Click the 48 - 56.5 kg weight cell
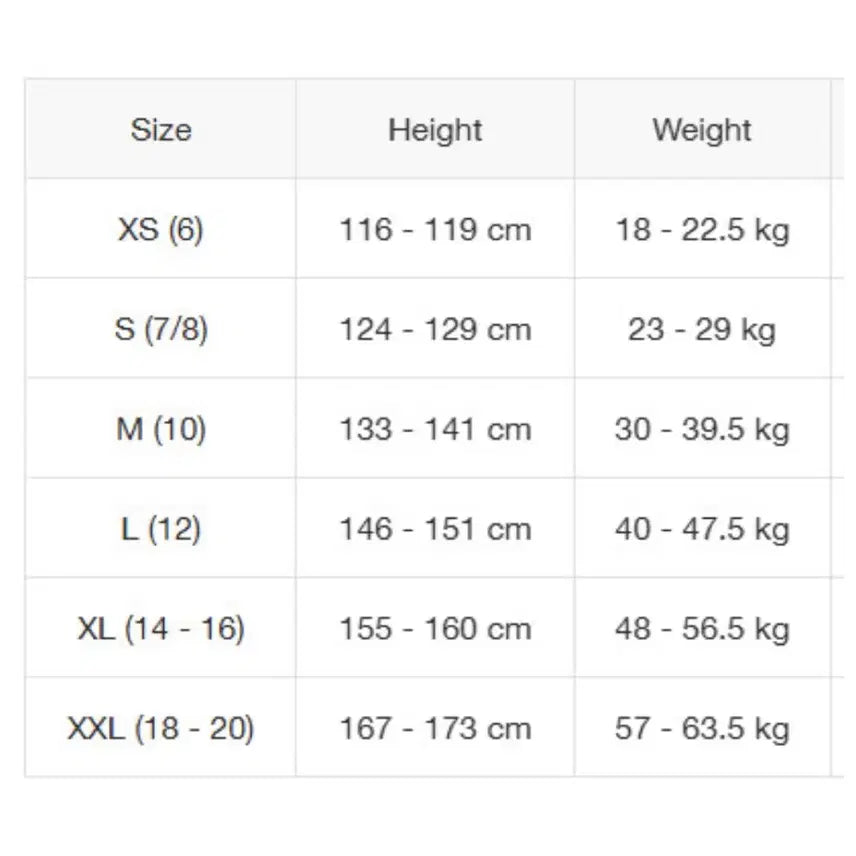 702,629
